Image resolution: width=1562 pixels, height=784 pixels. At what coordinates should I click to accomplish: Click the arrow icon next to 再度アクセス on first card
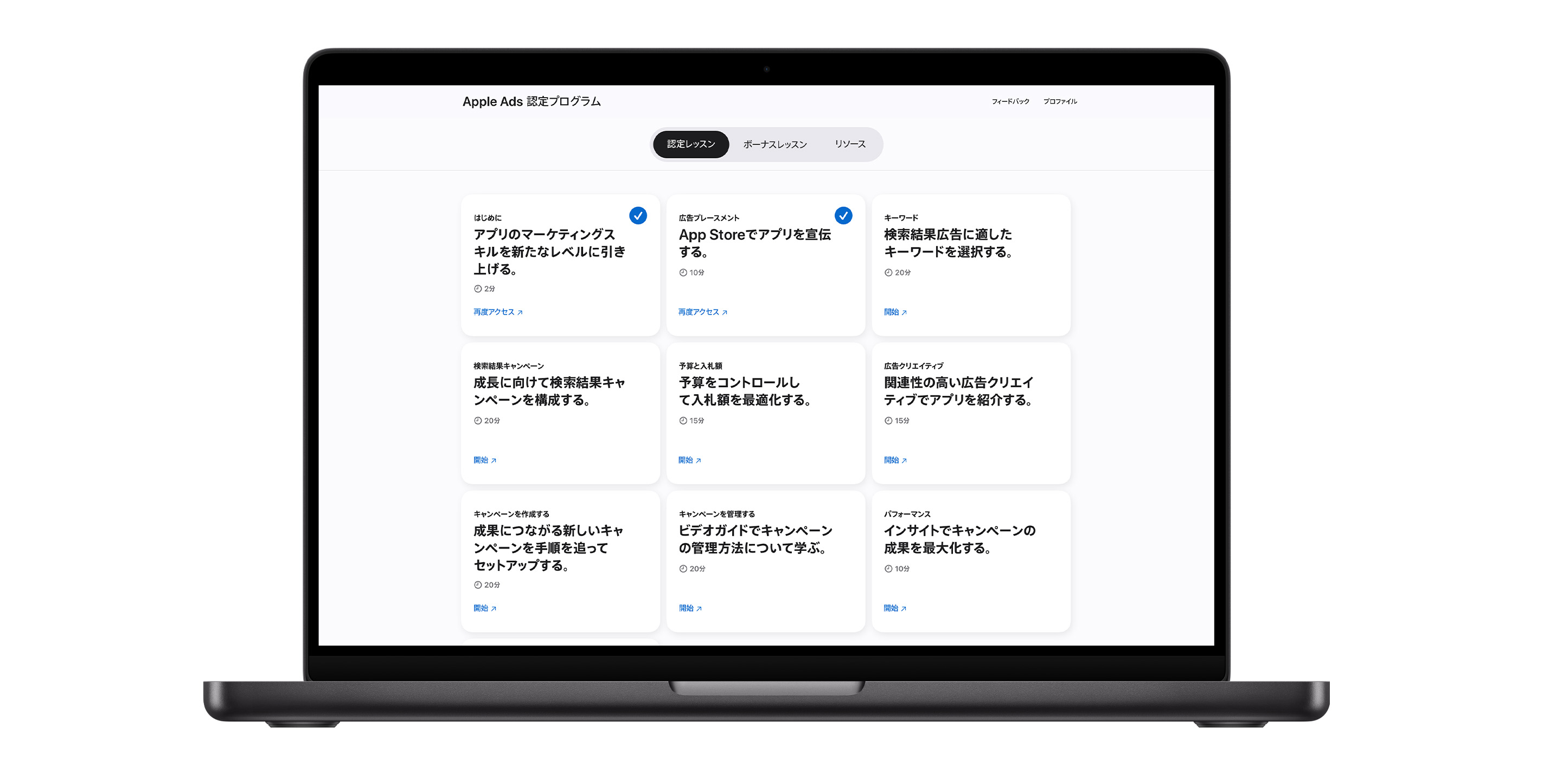pos(521,312)
